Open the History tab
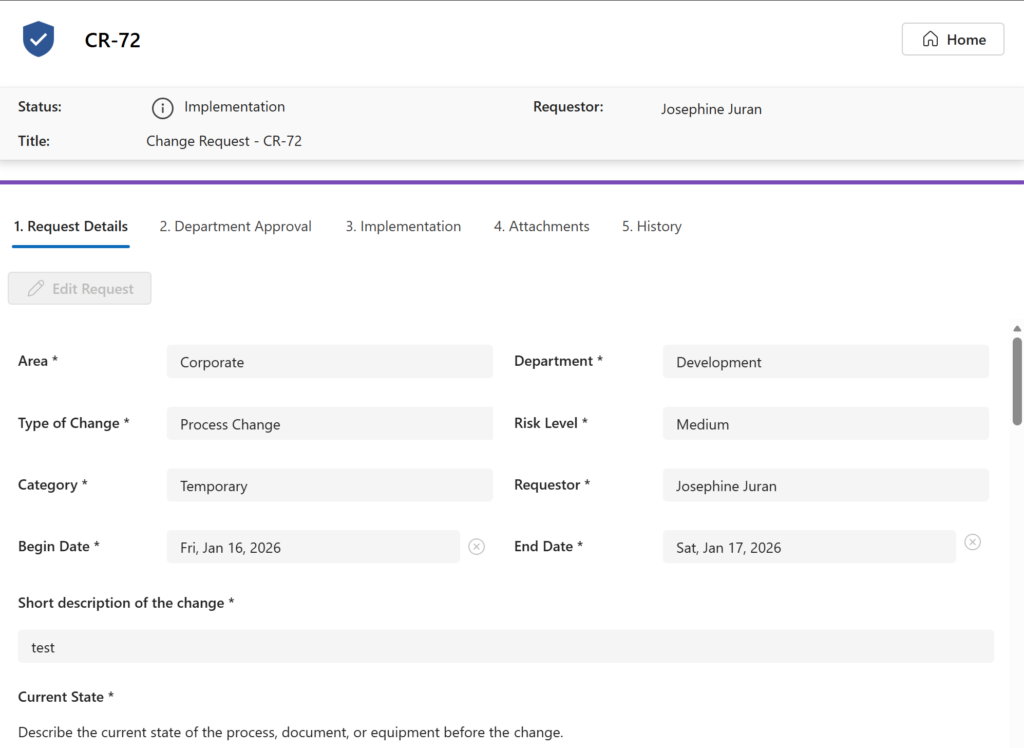The height and width of the screenshot is (748, 1024). [x=652, y=227]
